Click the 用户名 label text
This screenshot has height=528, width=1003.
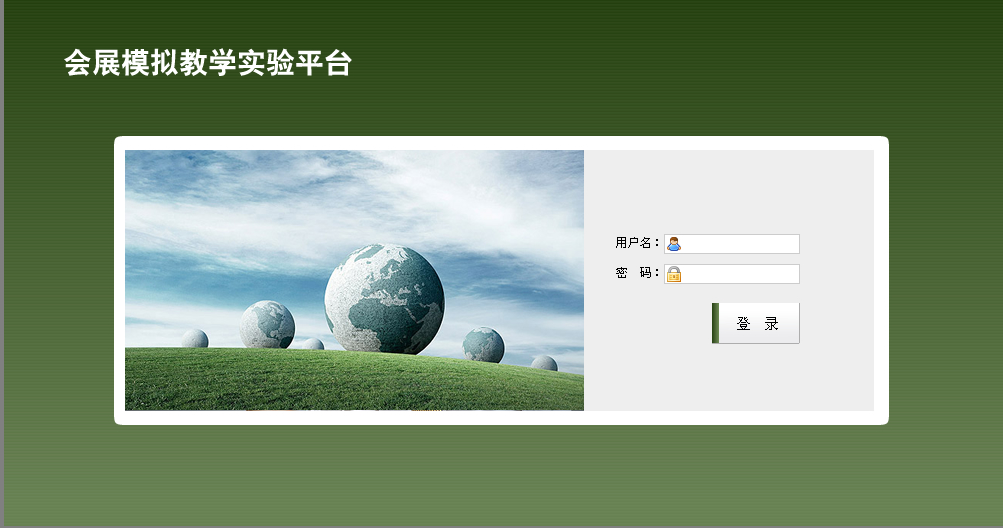[637, 243]
